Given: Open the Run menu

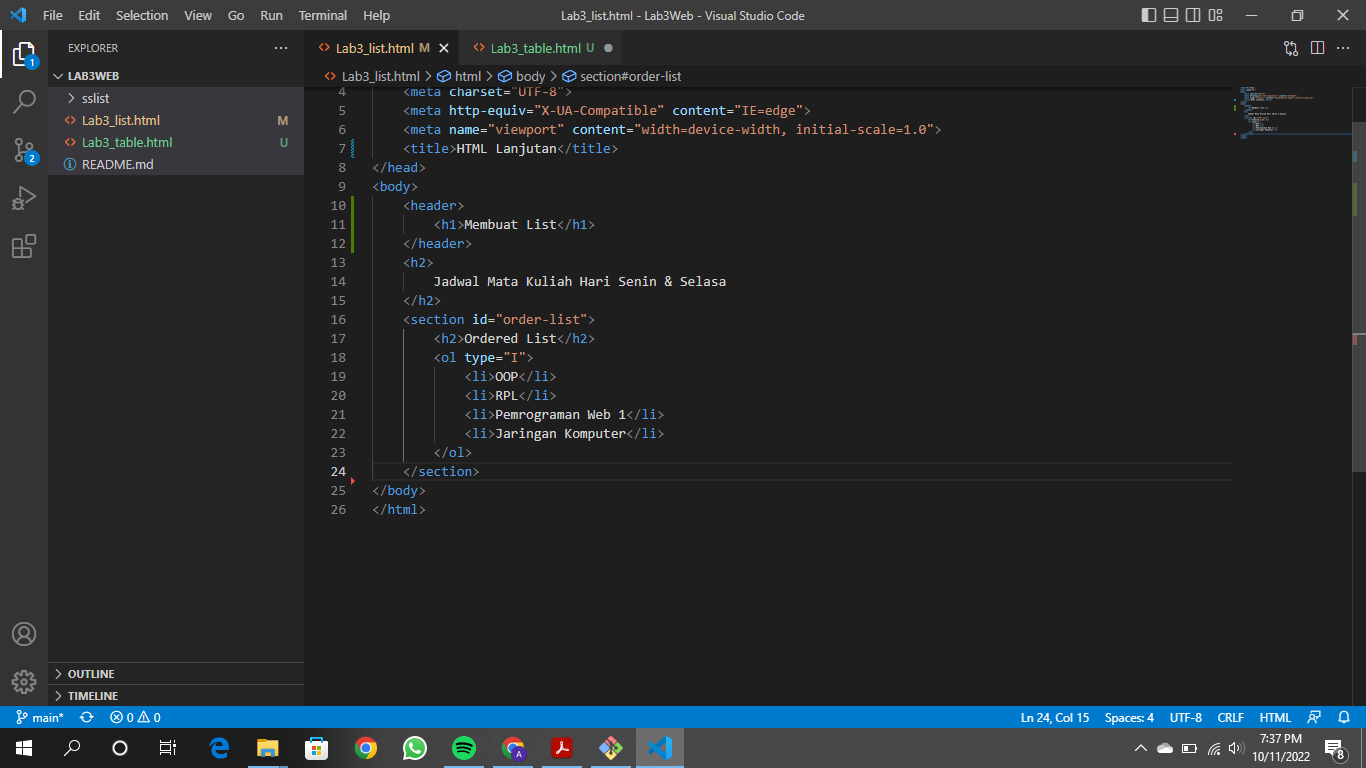Looking at the screenshot, I should click(x=271, y=15).
